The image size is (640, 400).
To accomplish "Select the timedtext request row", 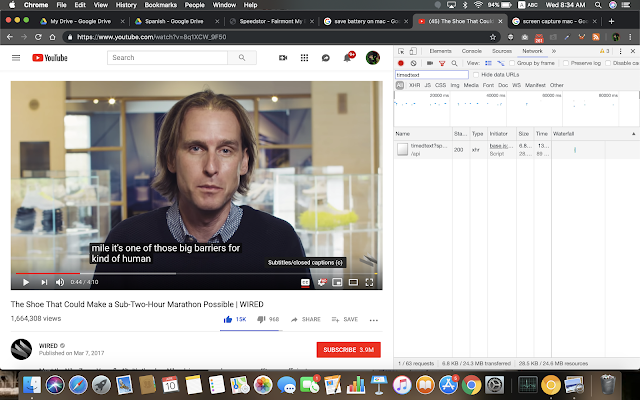I will (x=517, y=150).
